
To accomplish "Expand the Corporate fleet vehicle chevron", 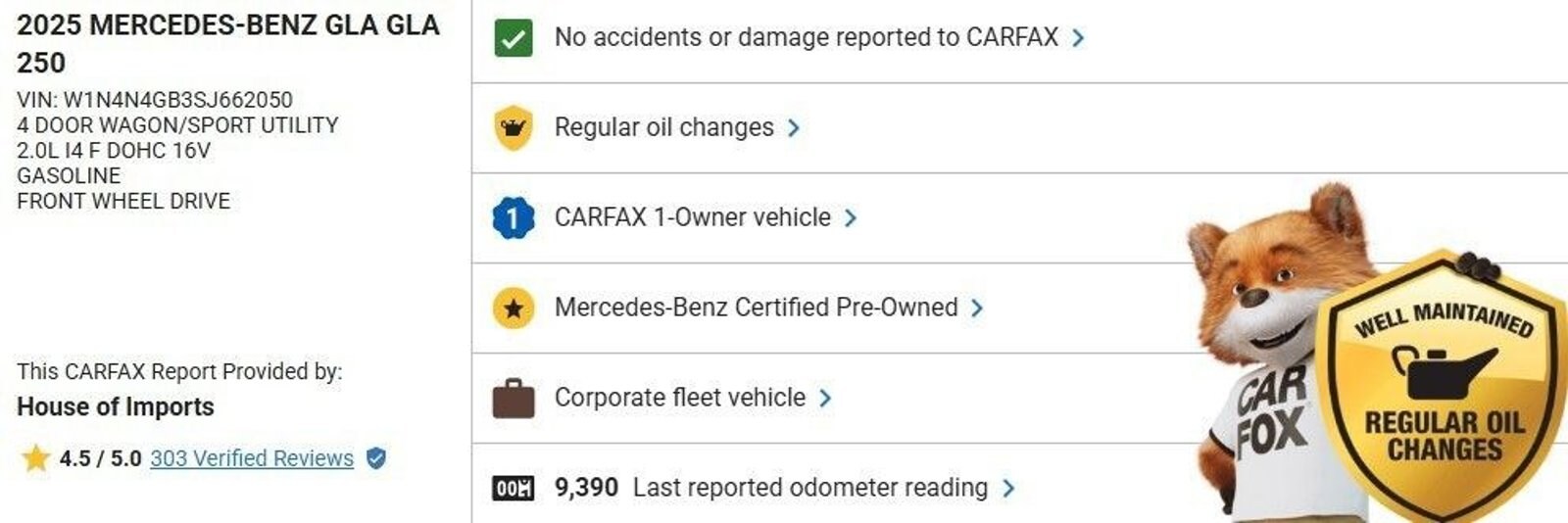I will point(825,398).
